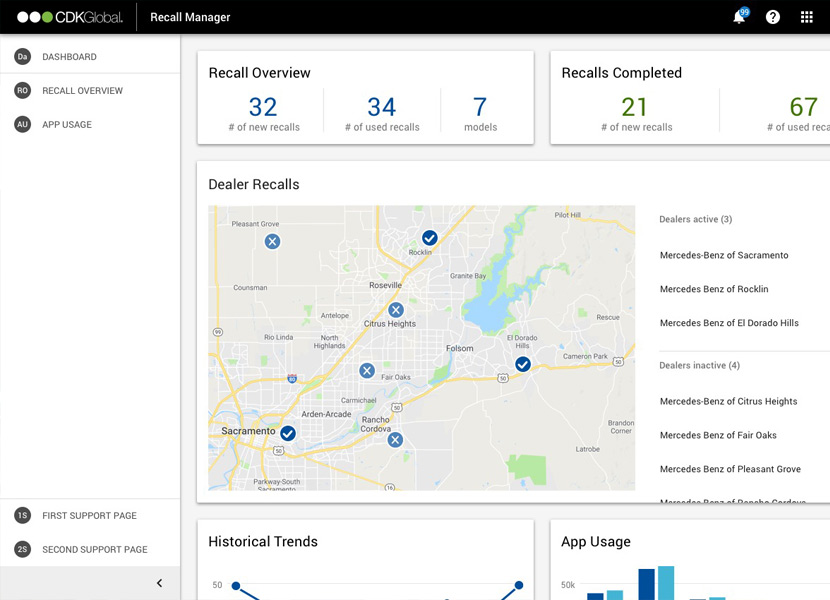
Task: Click the CDK Global logo
Action: coord(70,17)
